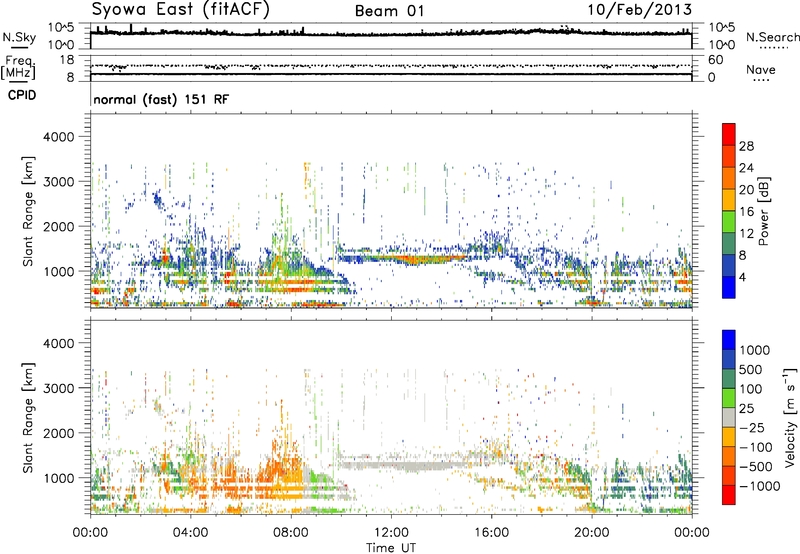The width and height of the screenshot is (800, 554).
Task: Click the 'N.Search' legend label
Action: pos(772,37)
